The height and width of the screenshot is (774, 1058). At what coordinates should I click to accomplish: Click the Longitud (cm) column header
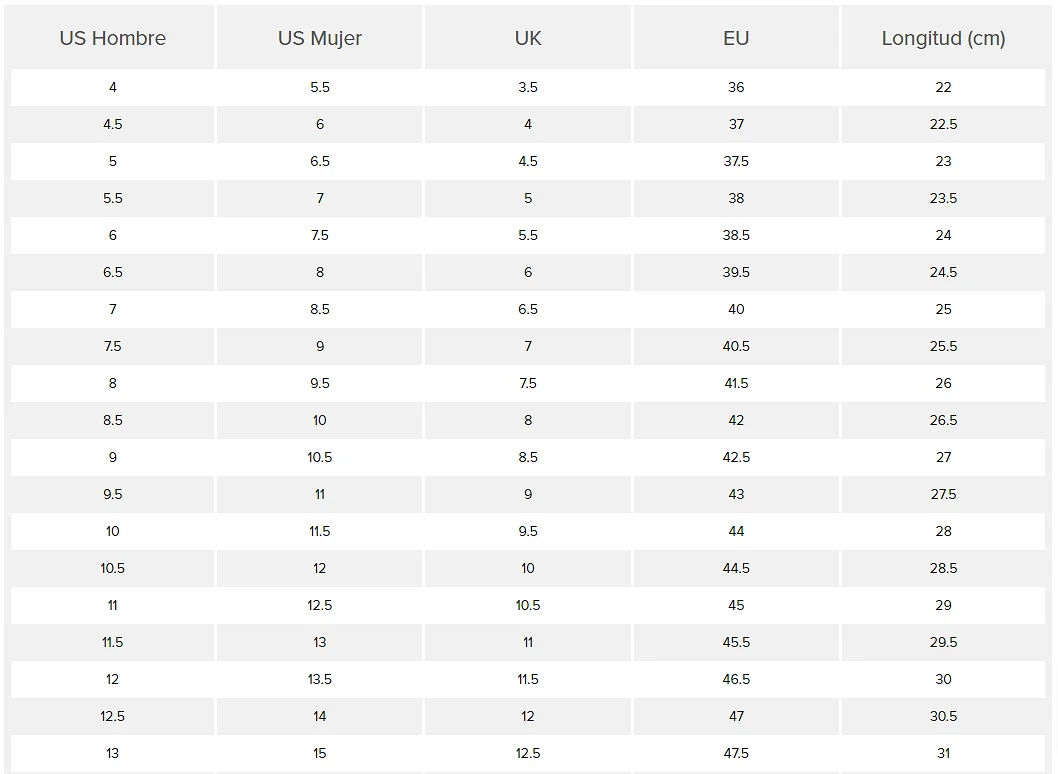(943, 38)
